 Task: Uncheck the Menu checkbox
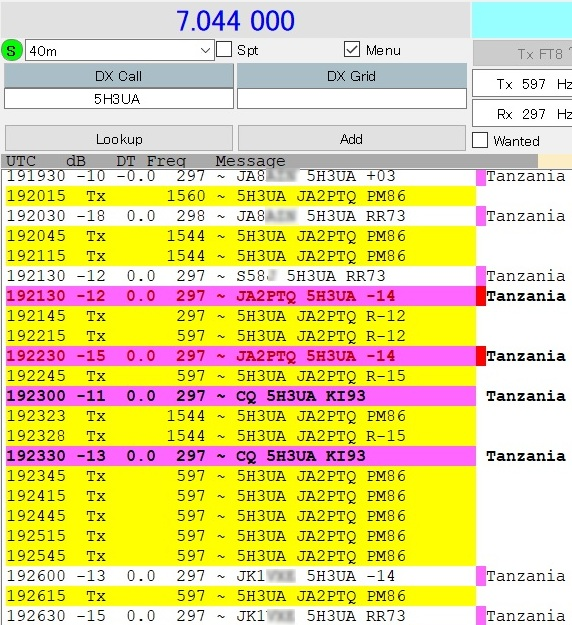[352, 50]
